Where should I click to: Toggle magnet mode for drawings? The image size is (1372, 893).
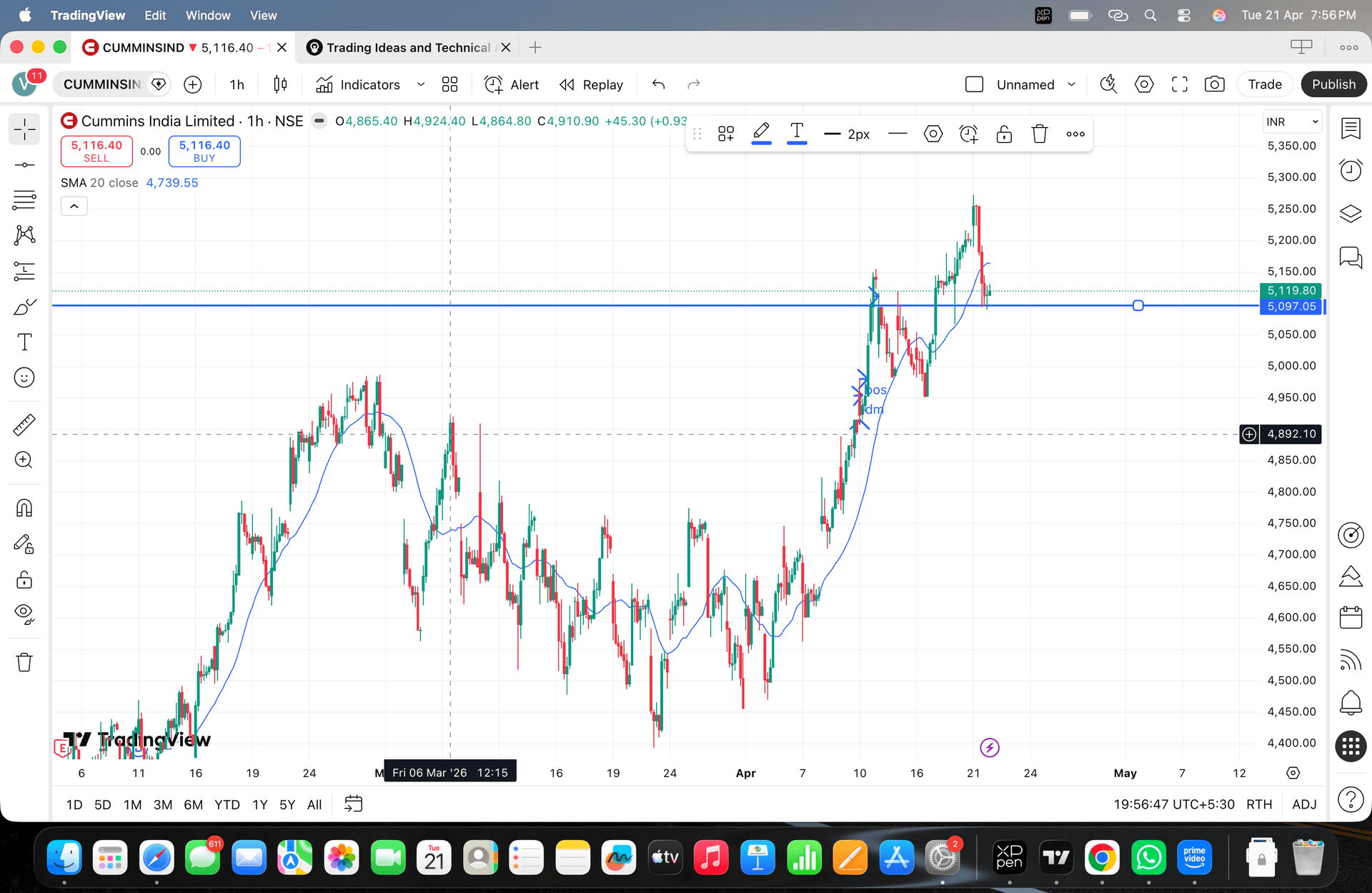(x=24, y=508)
